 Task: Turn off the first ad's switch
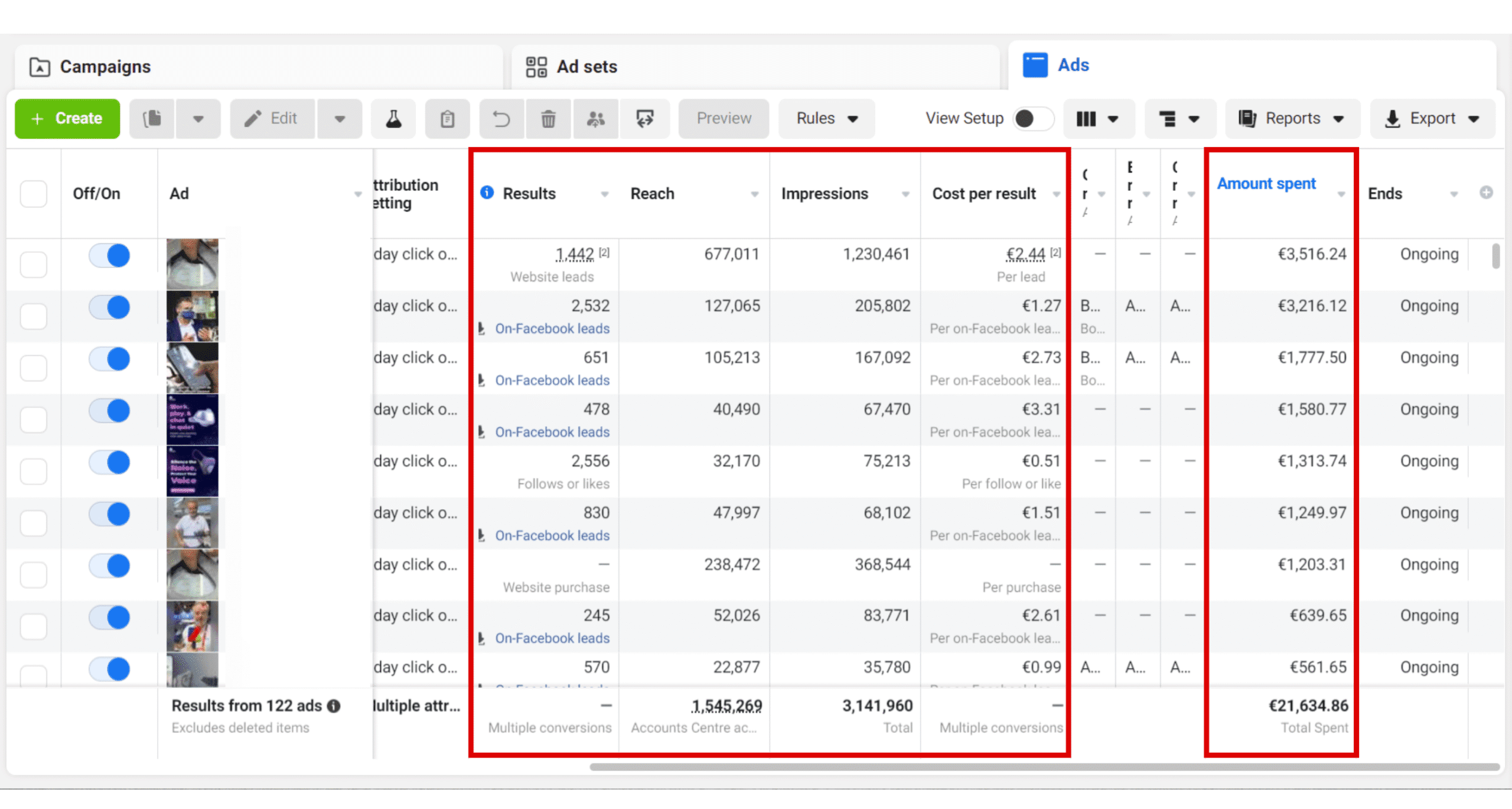(110, 256)
